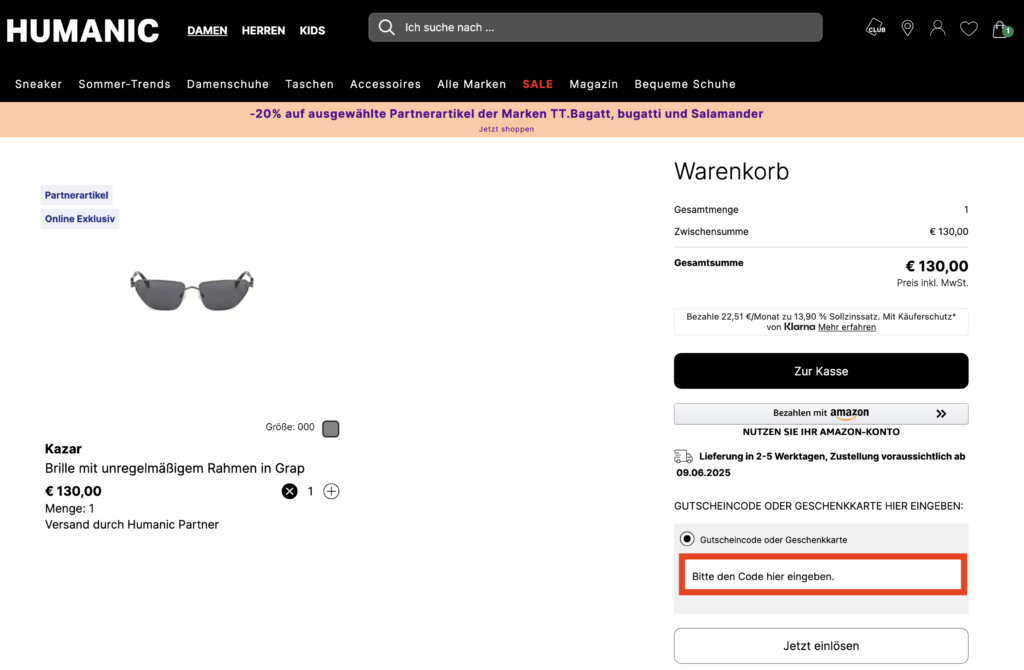Screen dimensions: 1024x670
Task: Focus the 'Ich suche nach ...' search field
Action: (x=595, y=27)
